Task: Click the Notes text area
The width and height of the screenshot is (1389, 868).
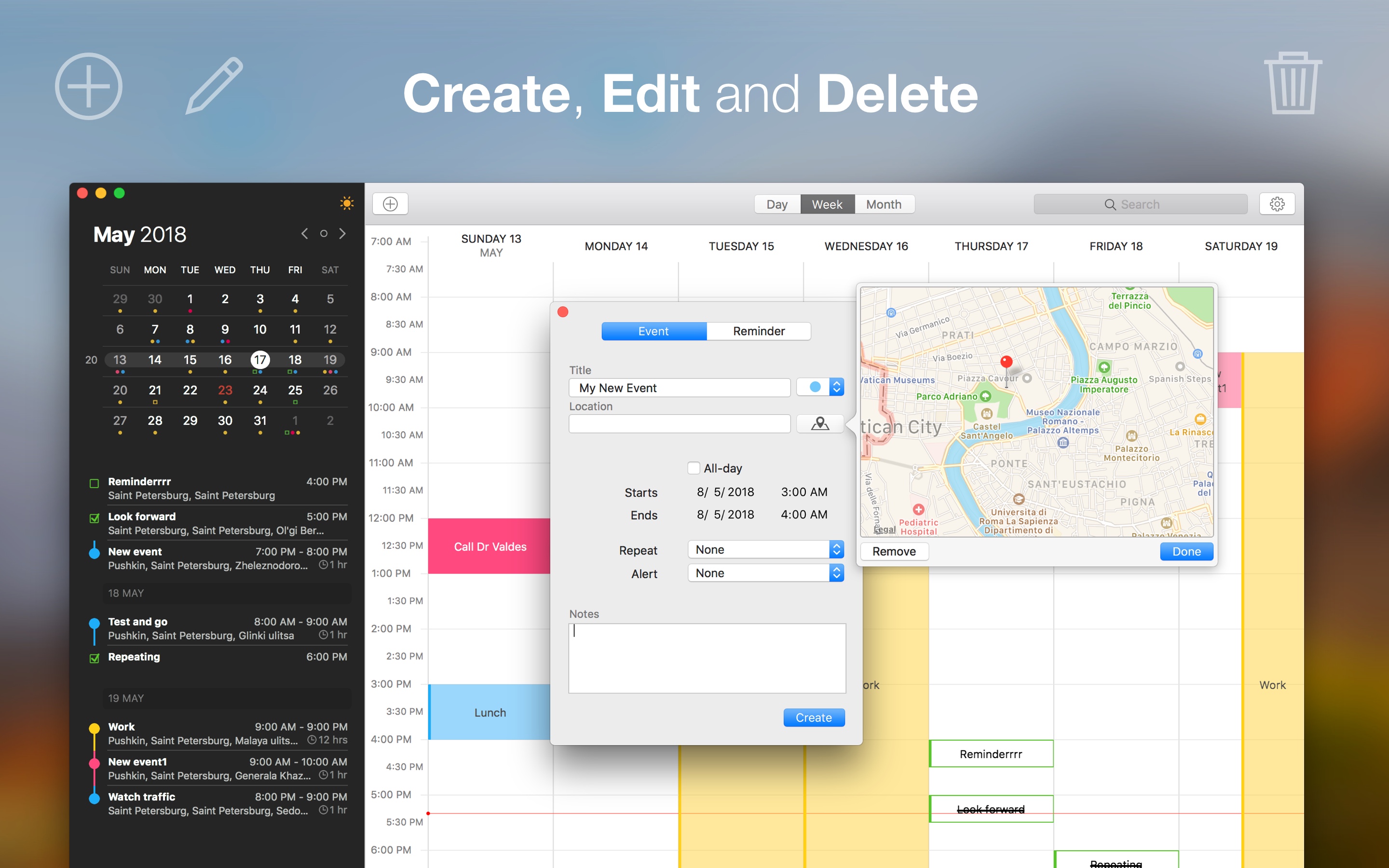Action: (707, 658)
